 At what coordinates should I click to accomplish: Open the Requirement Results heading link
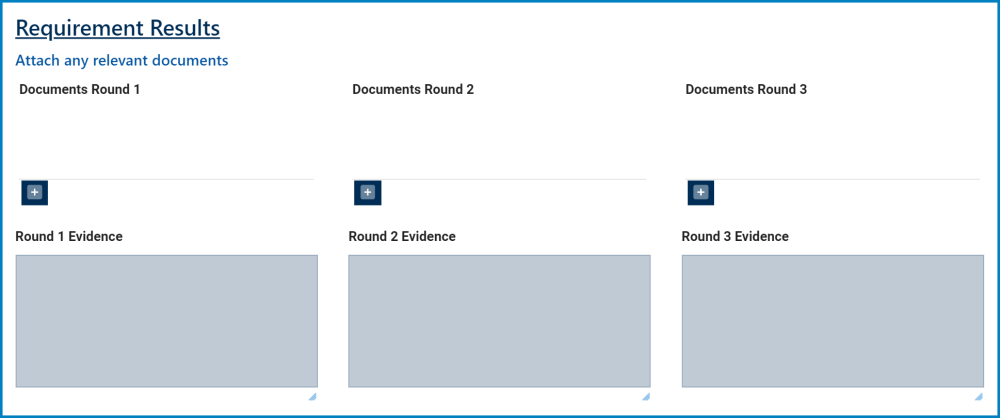[117, 28]
